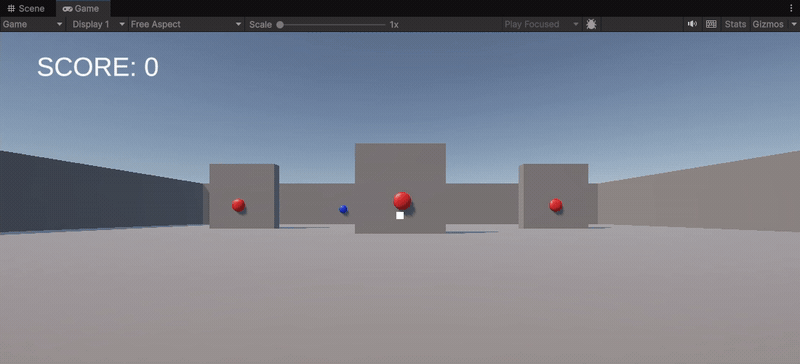Click the SCORE: 0 text

[x=98, y=67]
